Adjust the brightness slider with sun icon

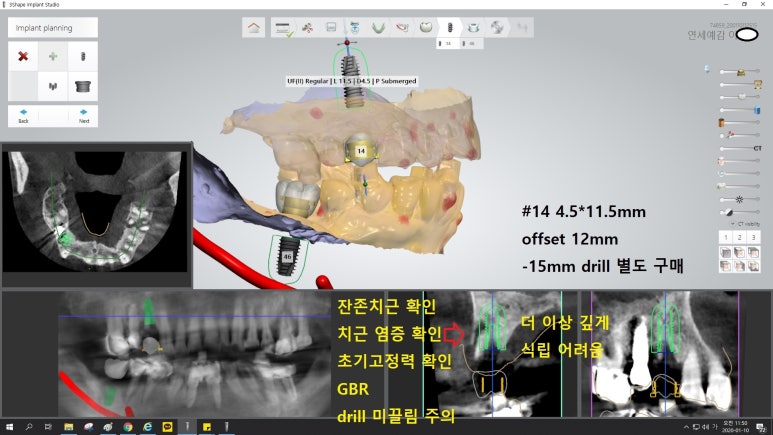[739, 200]
